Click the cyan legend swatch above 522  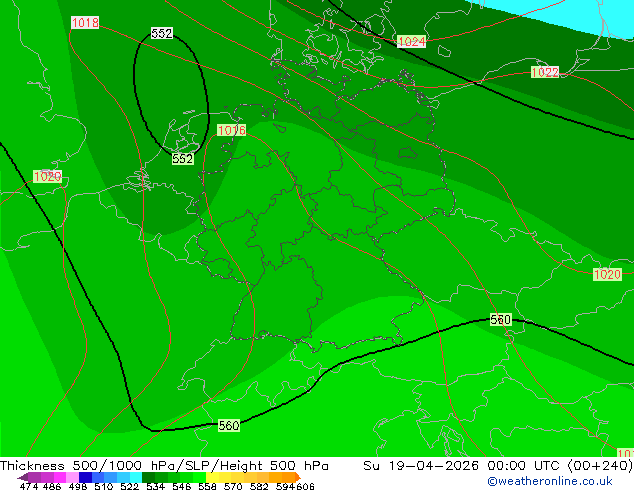(136, 477)
